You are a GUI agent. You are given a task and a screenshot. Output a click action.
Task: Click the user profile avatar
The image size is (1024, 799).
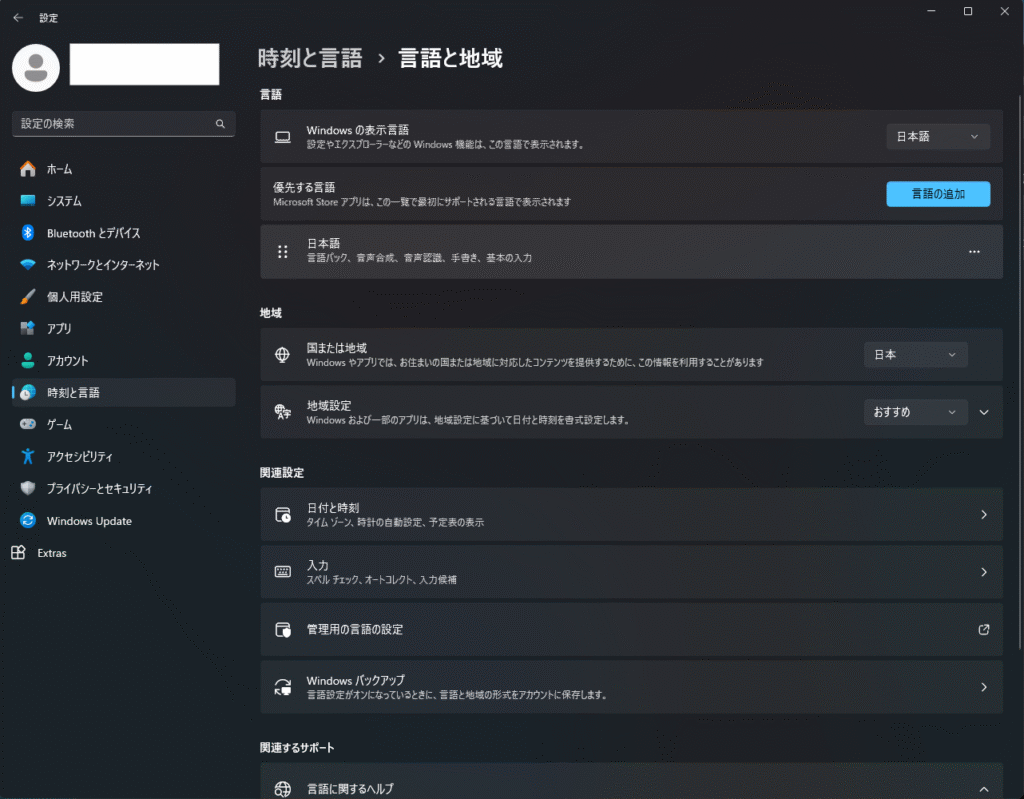click(x=36, y=66)
